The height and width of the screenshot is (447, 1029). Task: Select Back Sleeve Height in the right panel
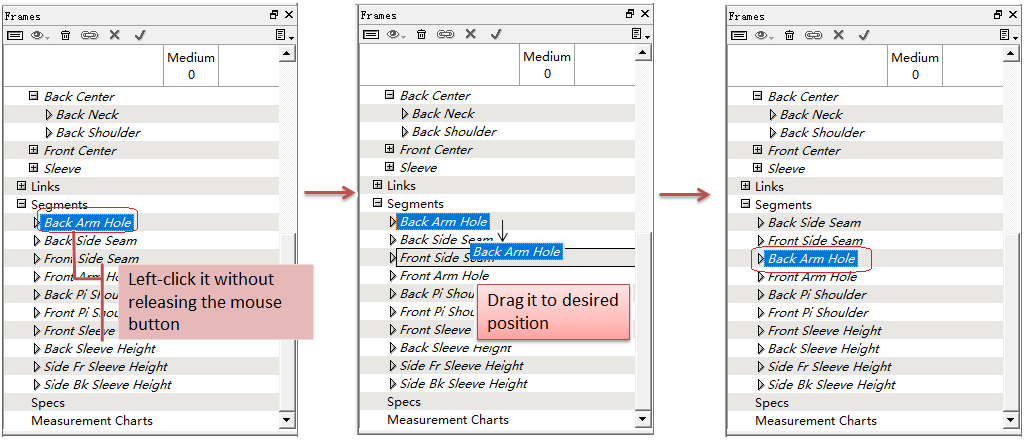click(x=823, y=349)
